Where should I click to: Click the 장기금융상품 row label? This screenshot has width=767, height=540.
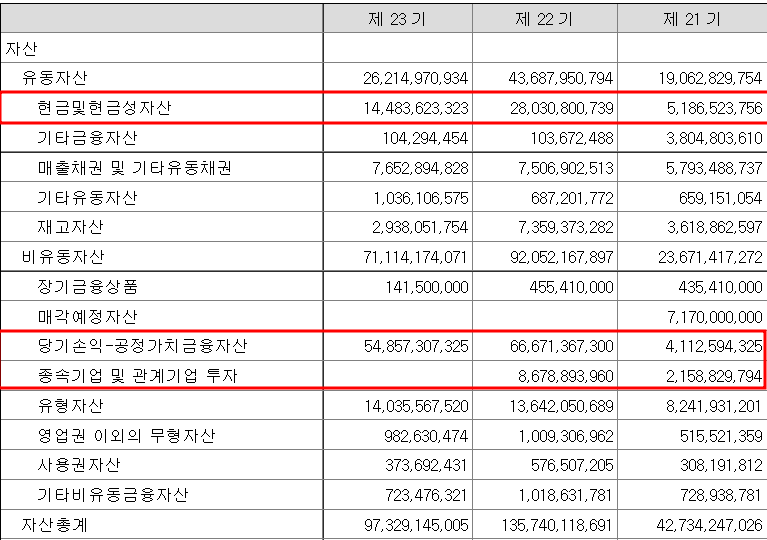[88, 287]
